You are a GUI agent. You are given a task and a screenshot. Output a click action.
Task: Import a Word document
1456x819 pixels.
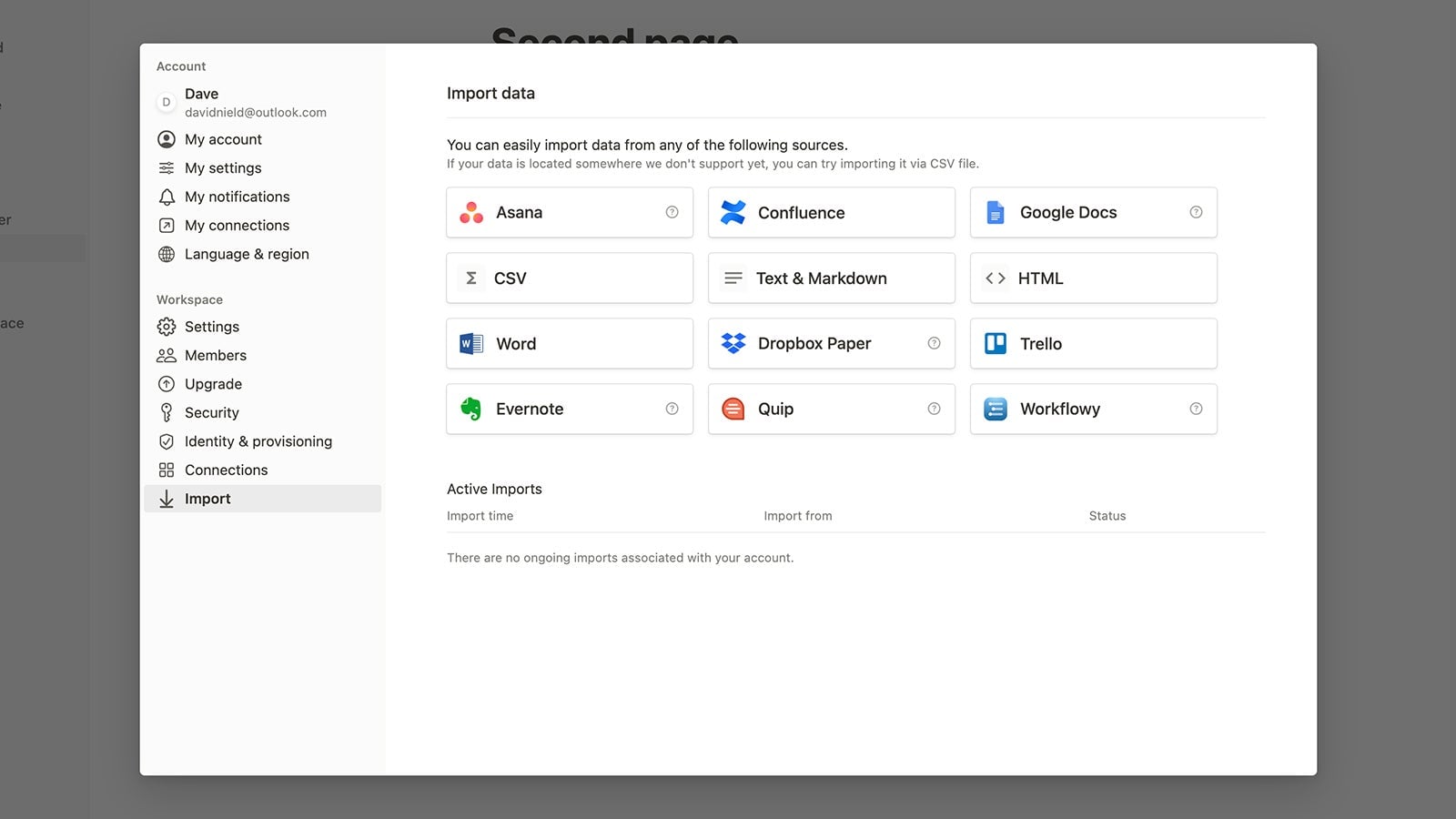[x=570, y=344]
